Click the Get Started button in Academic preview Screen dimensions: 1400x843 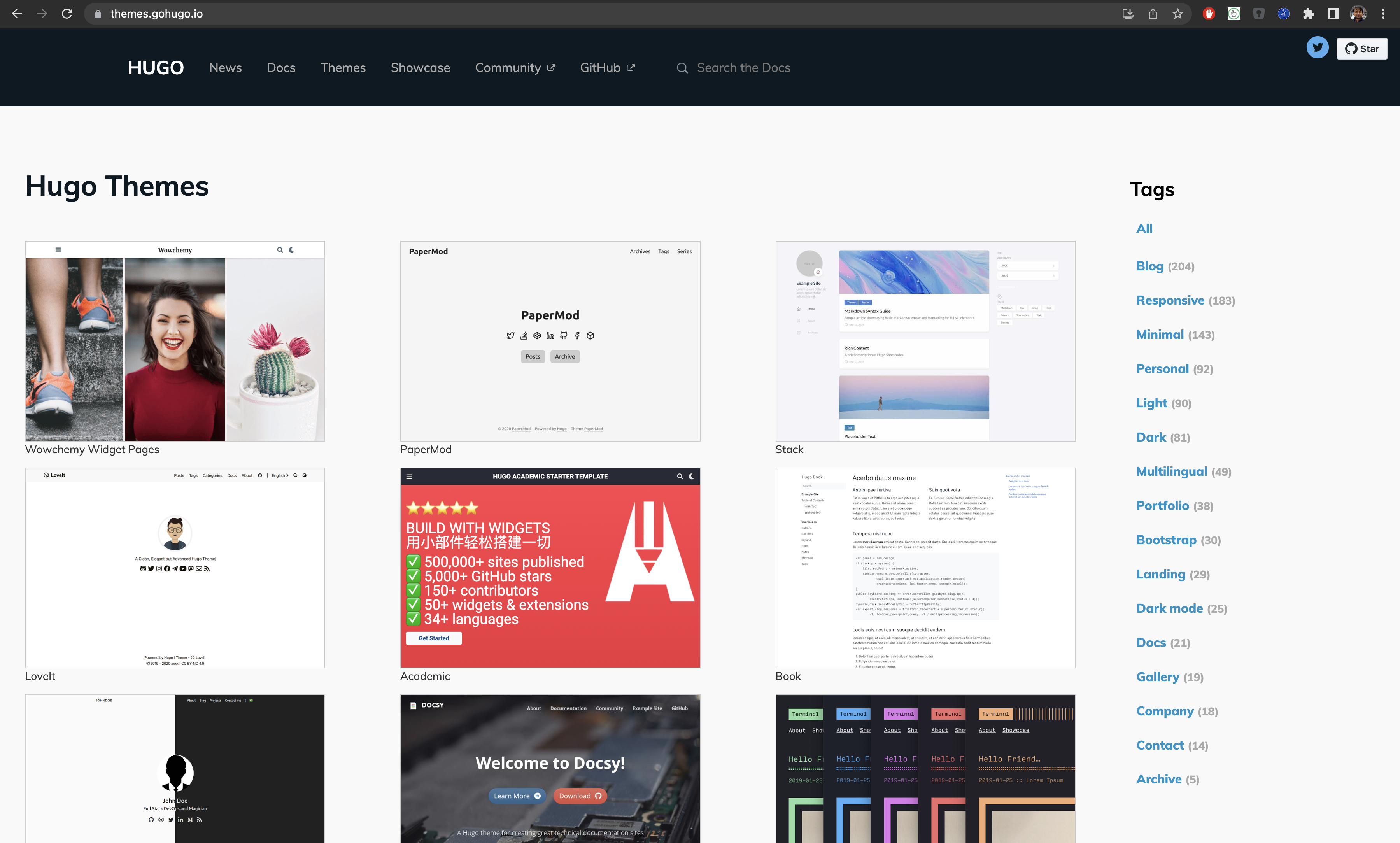coord(433,638)
